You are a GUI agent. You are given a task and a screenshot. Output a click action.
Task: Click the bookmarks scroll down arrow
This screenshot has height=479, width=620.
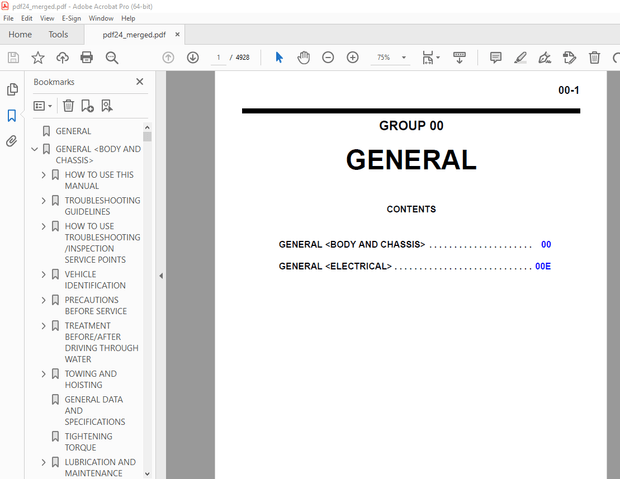click(x=147, y=473)
